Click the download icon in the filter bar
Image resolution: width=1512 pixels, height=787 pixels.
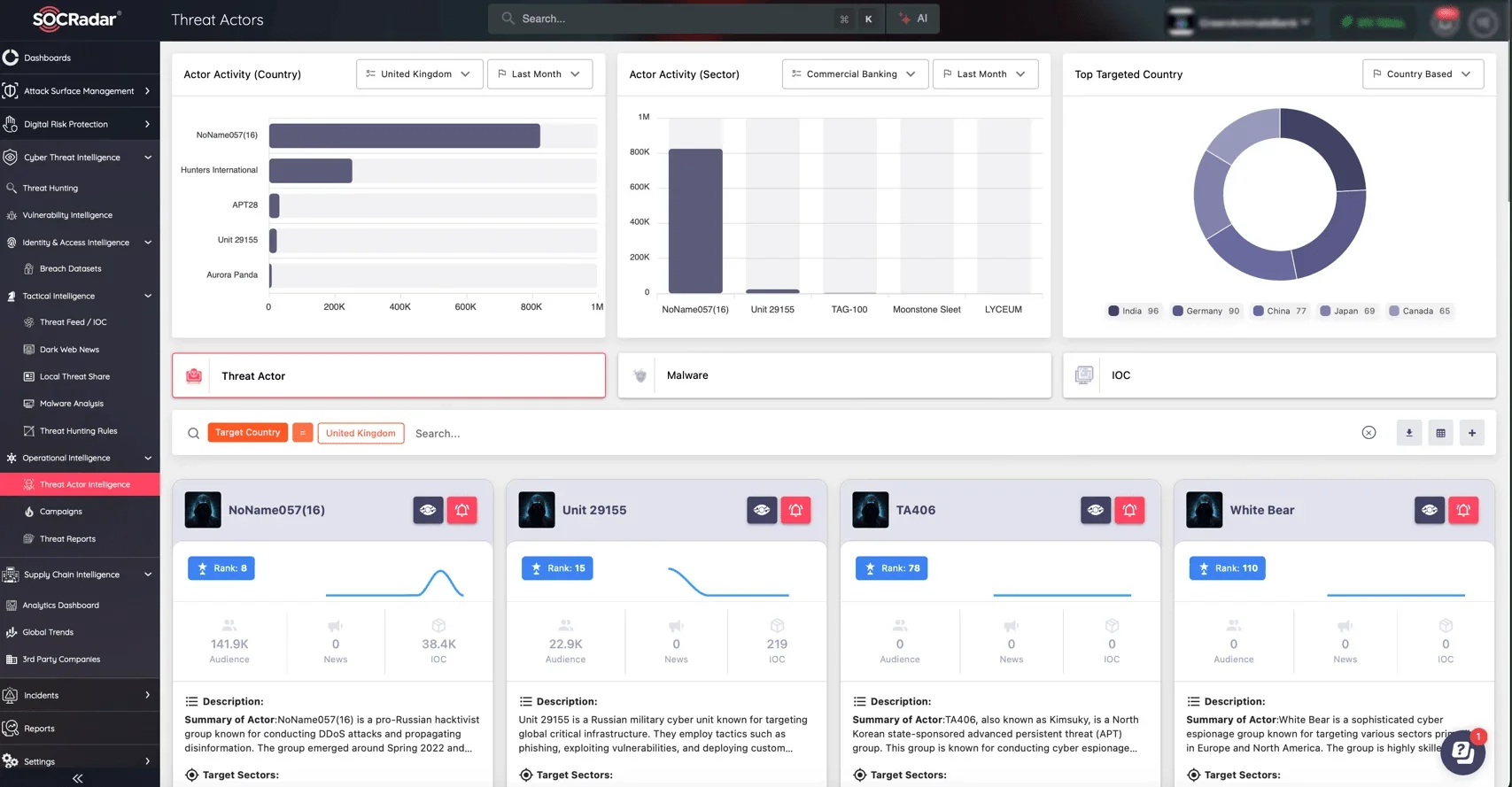pos(1408,433)
